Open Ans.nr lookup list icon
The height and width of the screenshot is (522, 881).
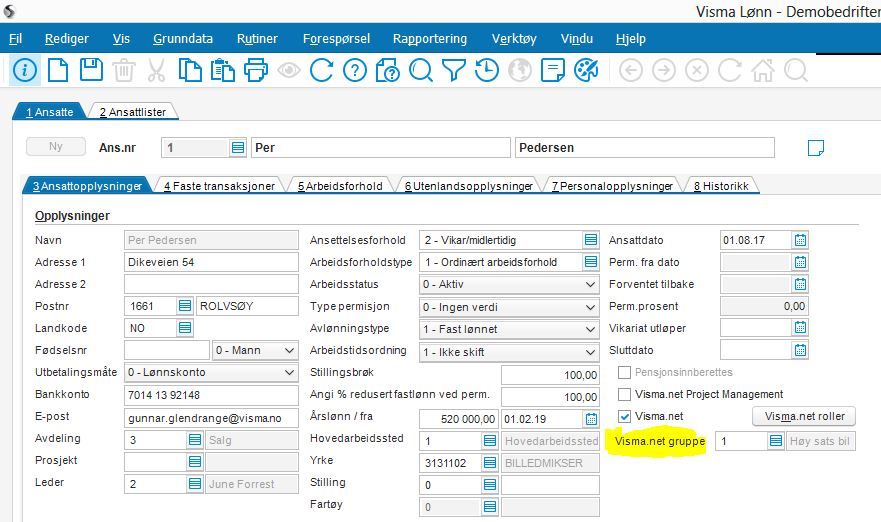coord(238,148)
